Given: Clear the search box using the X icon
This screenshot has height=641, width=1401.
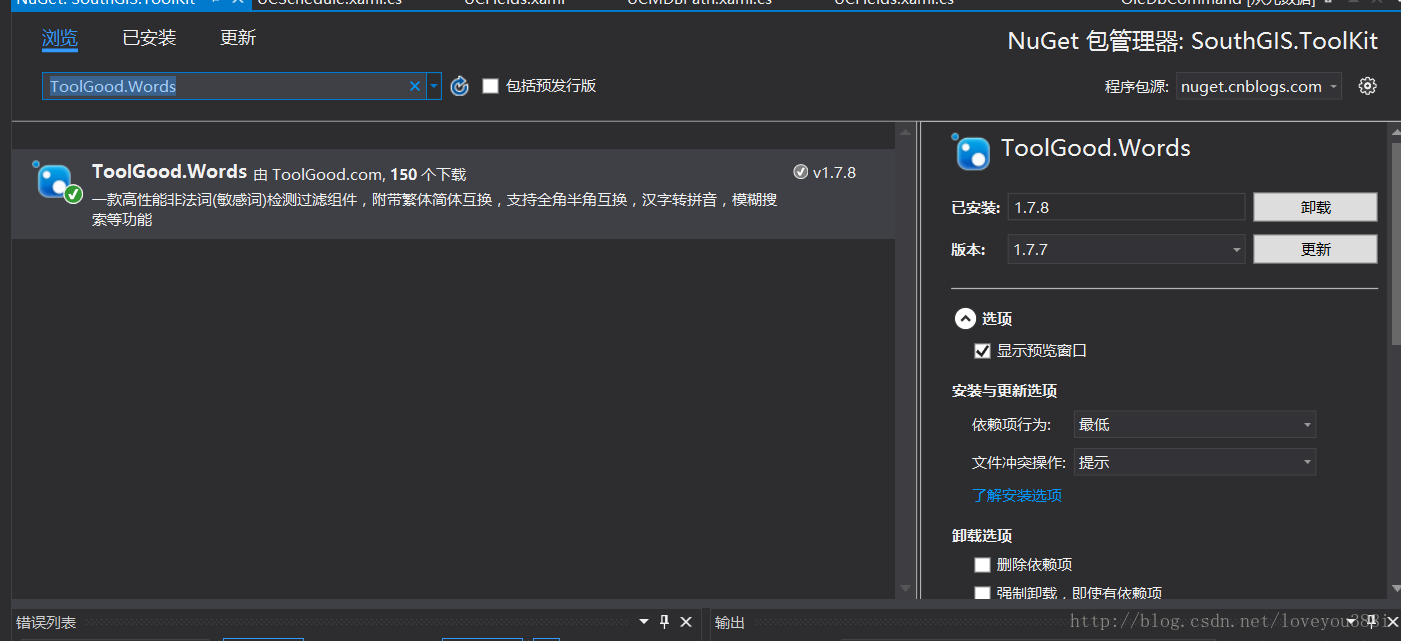Looking at the screenshot, I should click(x=414, y=86).
